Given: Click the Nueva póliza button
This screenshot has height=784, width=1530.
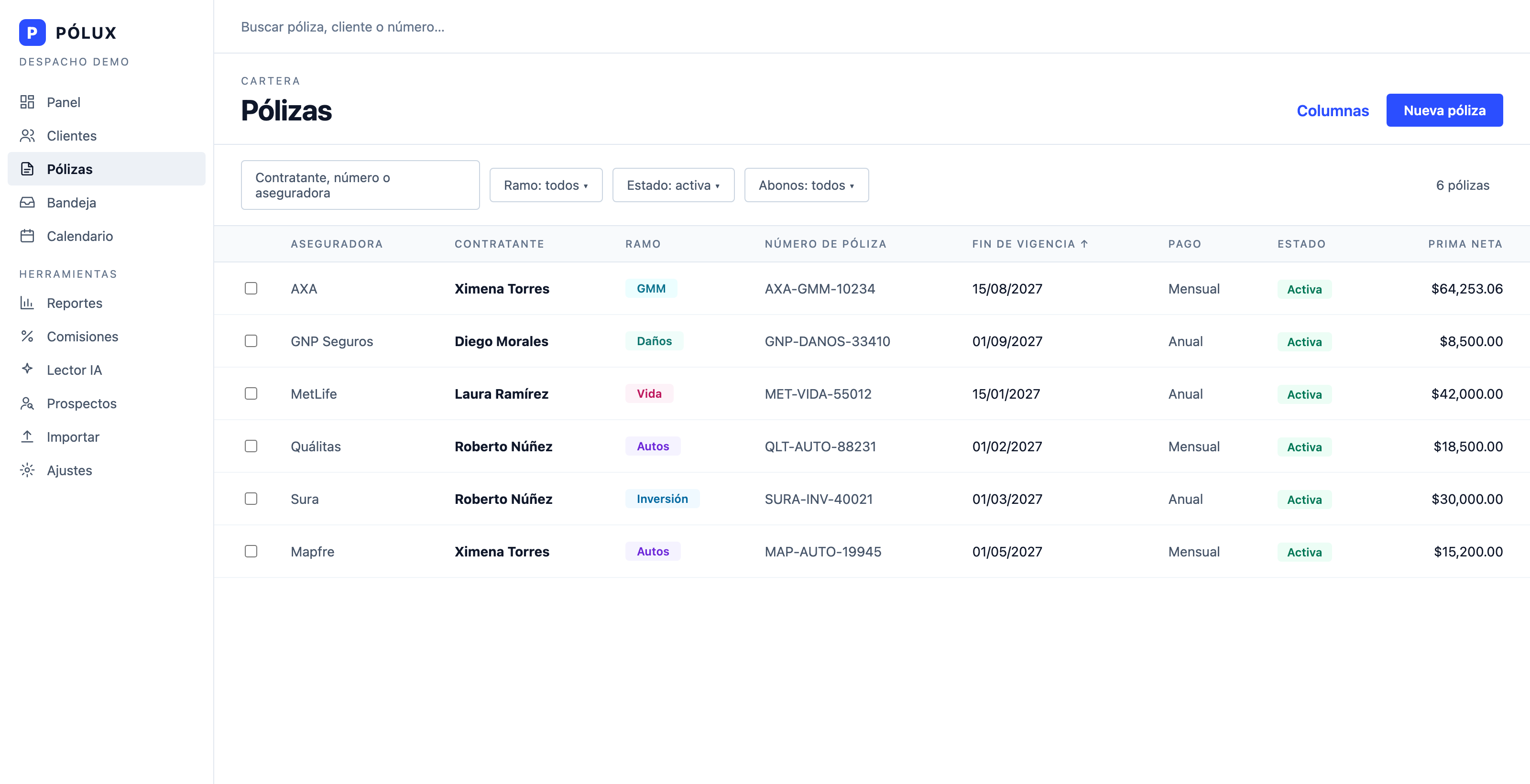Looking at the screenshot, I should pos(1444,110).
